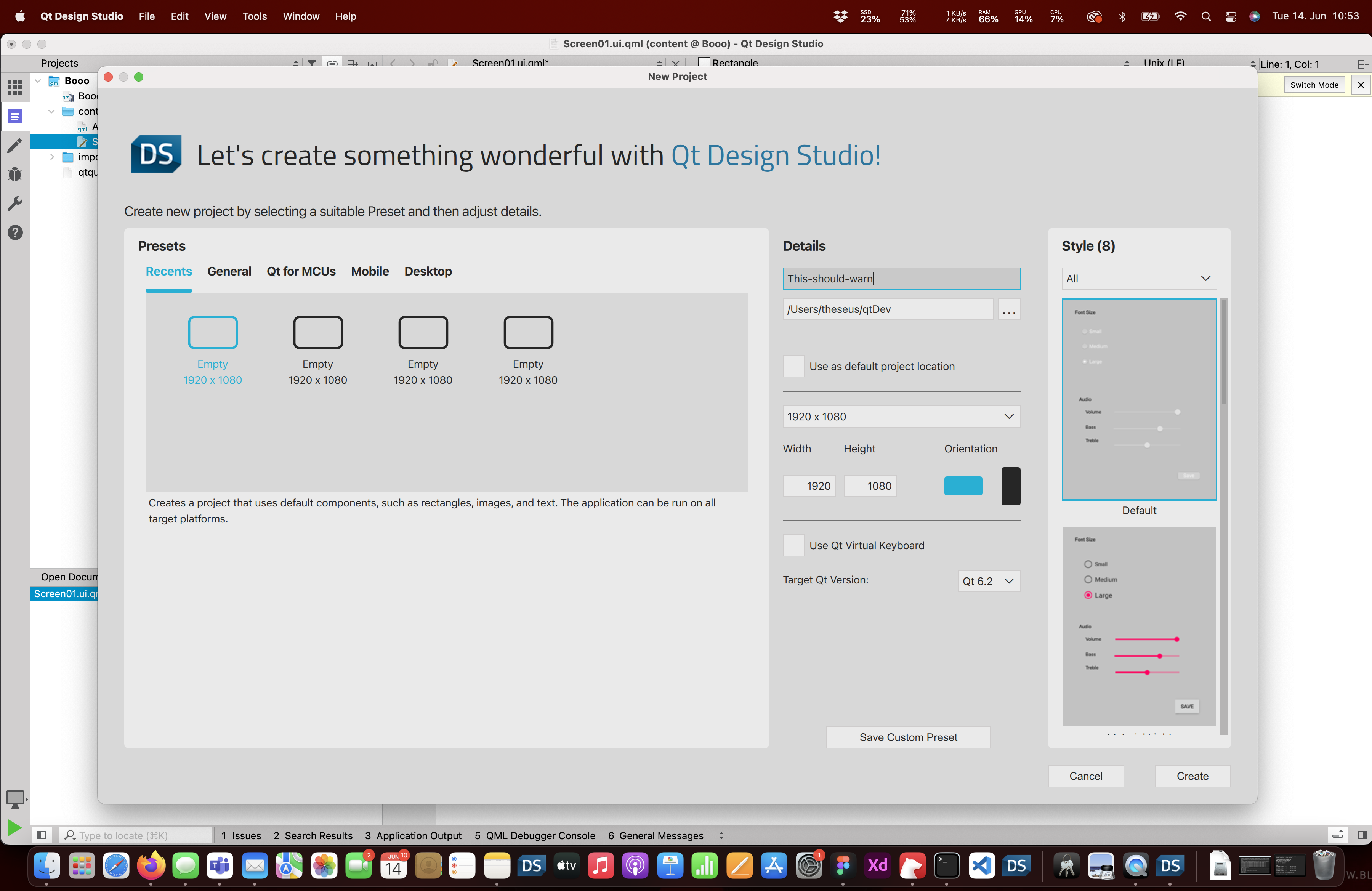Click the filter icon in Projects panel
This screenshot has width=1372, height=891.
311,63
